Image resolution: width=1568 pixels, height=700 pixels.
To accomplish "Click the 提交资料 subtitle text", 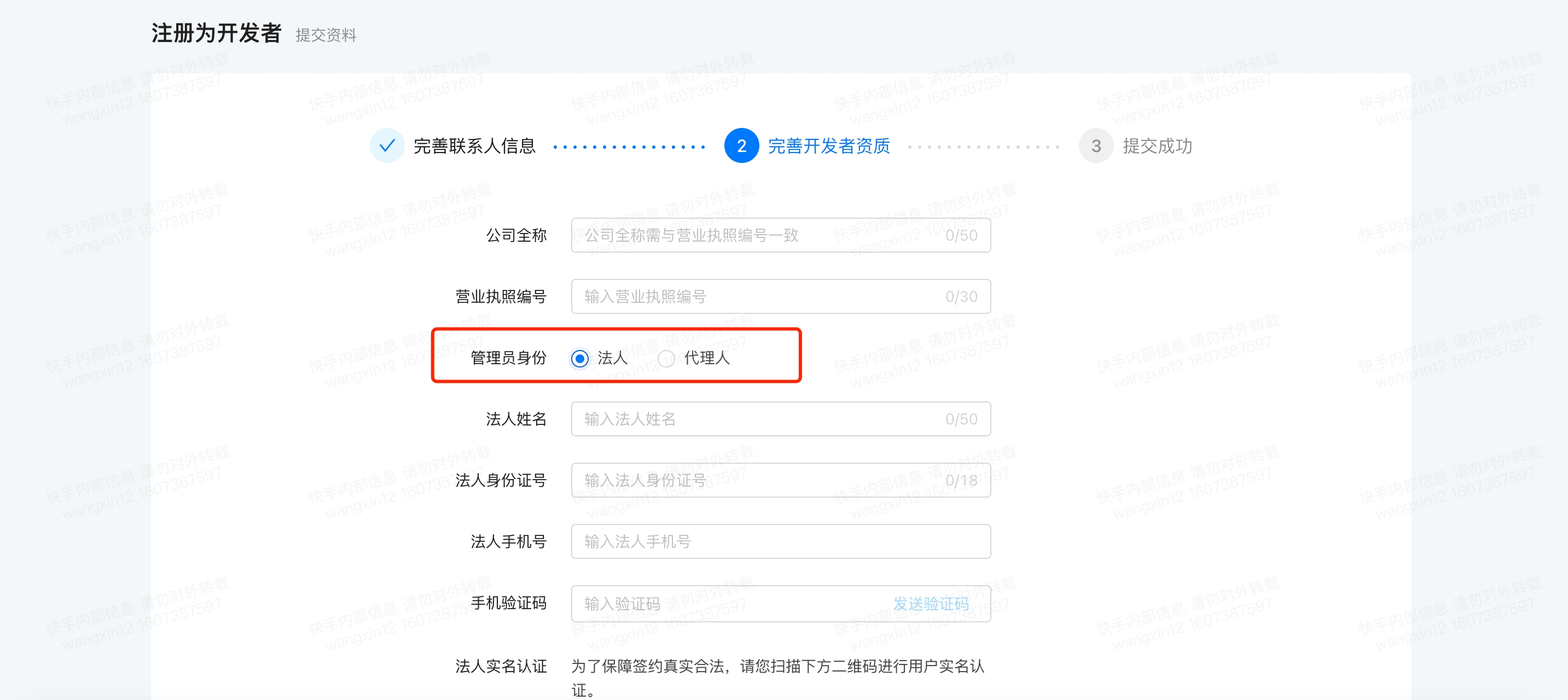I will (326, 36).
